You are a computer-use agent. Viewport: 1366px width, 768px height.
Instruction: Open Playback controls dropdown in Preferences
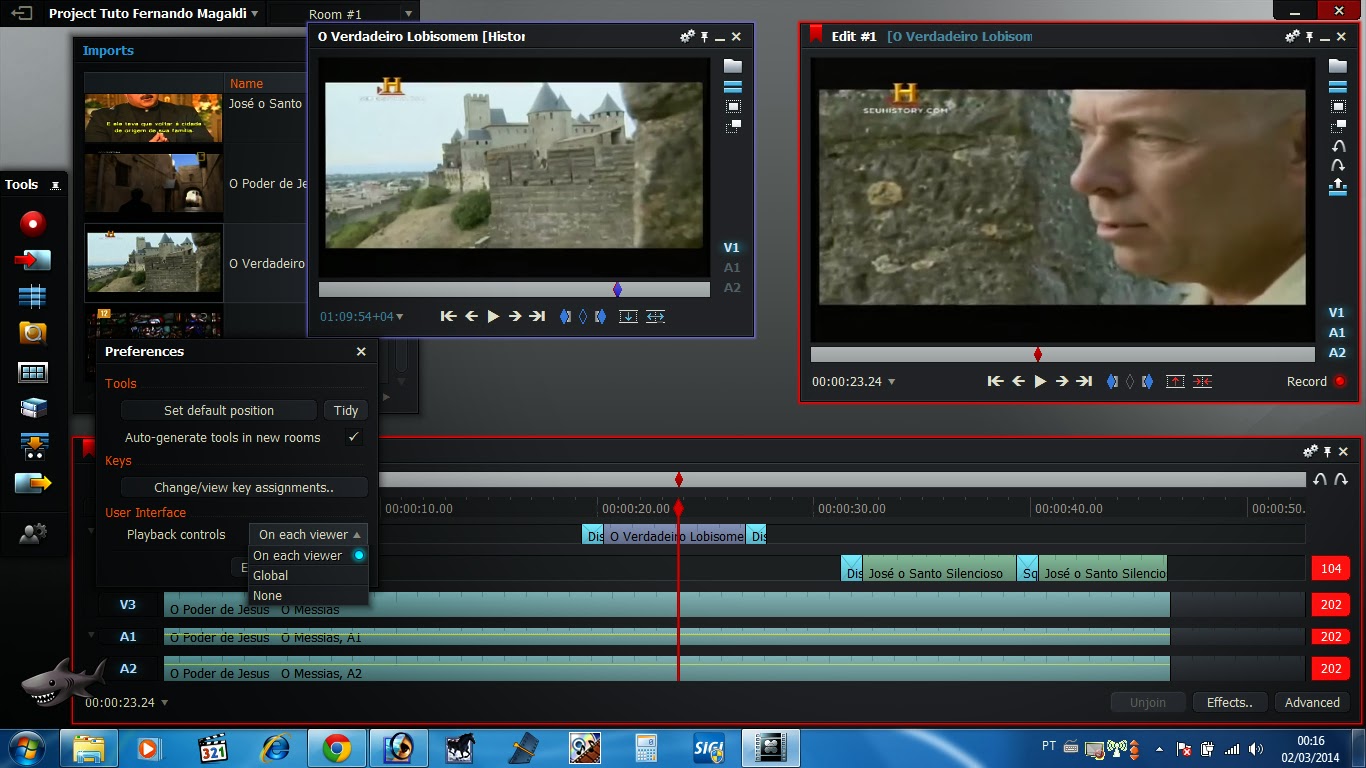tap(308, 534)
